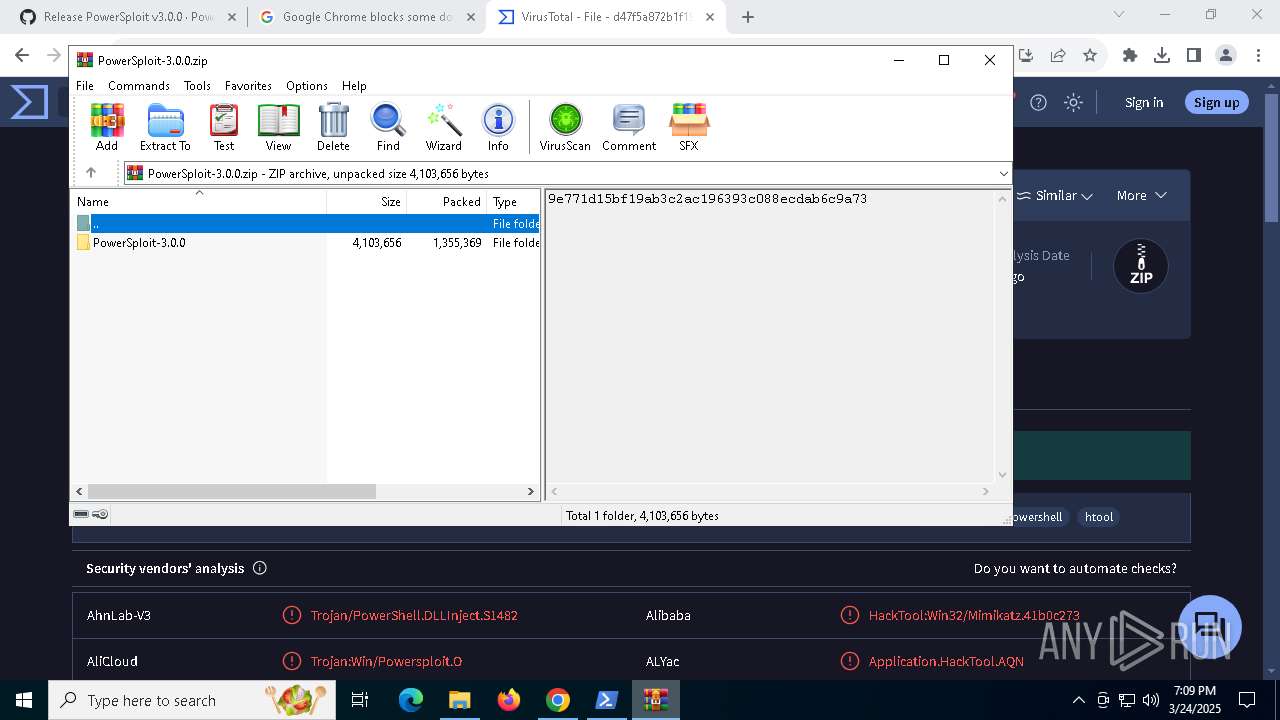
Task: Click the Extract To toolbar icon
Action: [165, 127]
